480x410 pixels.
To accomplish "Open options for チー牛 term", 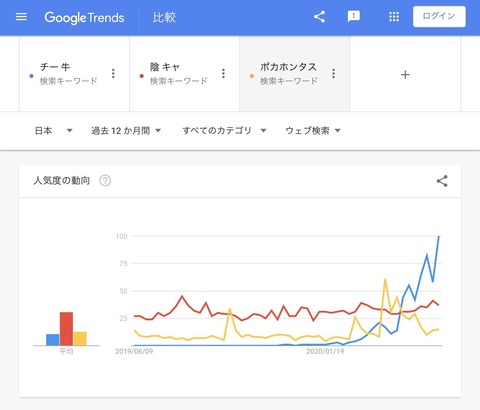I will pyautogui.click(x=113, y=74).
